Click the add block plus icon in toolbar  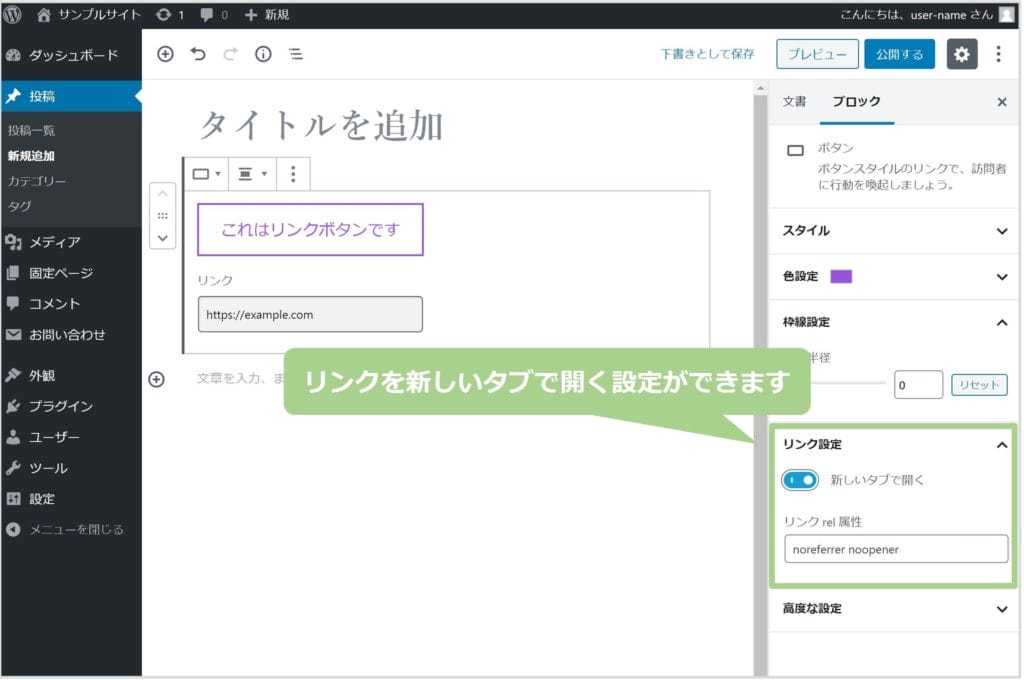click(x=166, y=54)
